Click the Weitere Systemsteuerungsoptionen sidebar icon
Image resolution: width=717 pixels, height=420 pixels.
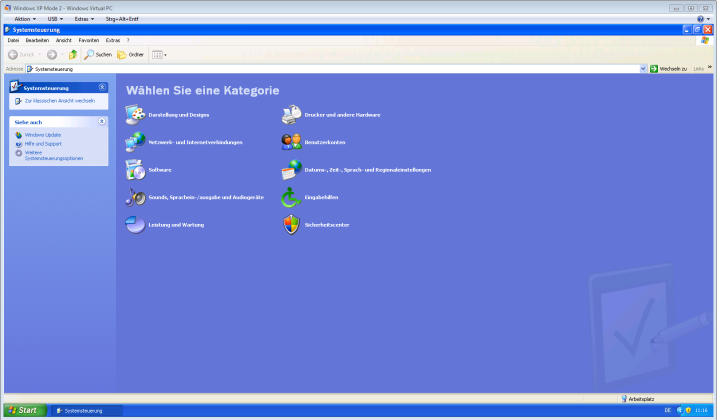point(19,153)
